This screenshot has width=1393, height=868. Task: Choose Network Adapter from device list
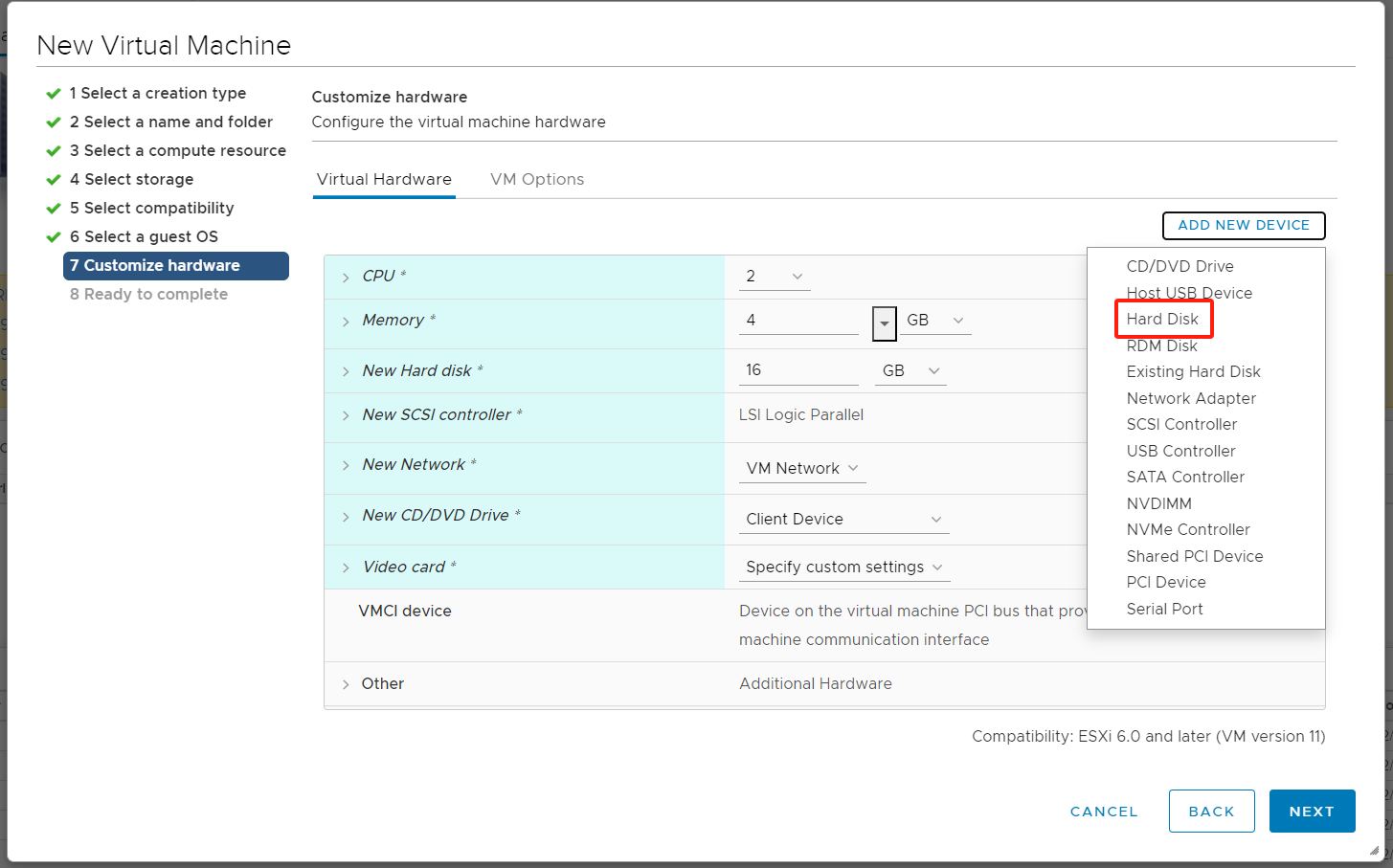pyautogui.click(x=1191, y=398)
